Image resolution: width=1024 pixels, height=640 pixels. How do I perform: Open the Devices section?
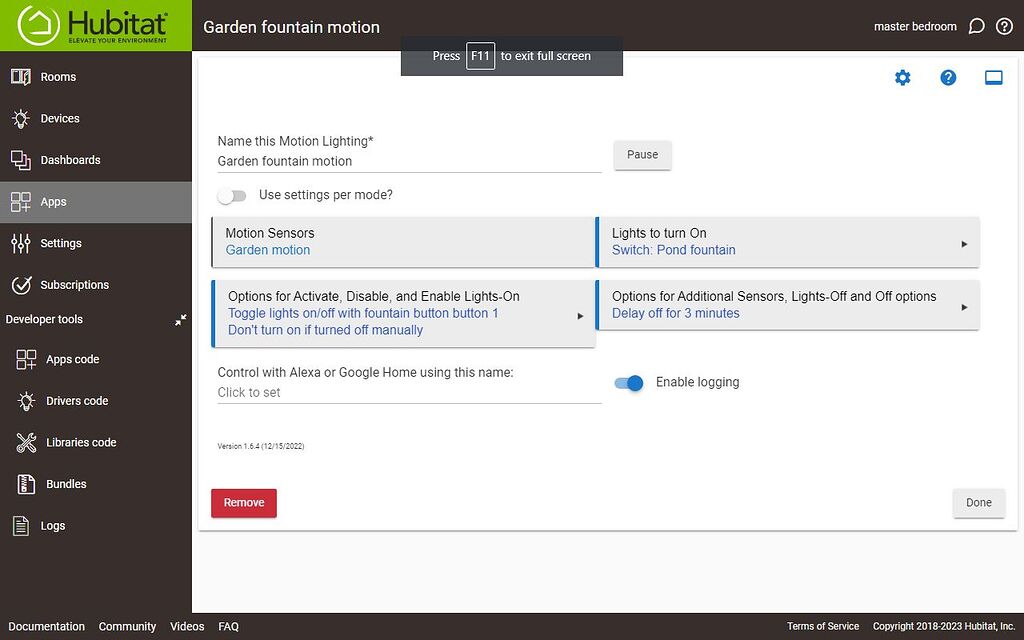click(61, 118)
